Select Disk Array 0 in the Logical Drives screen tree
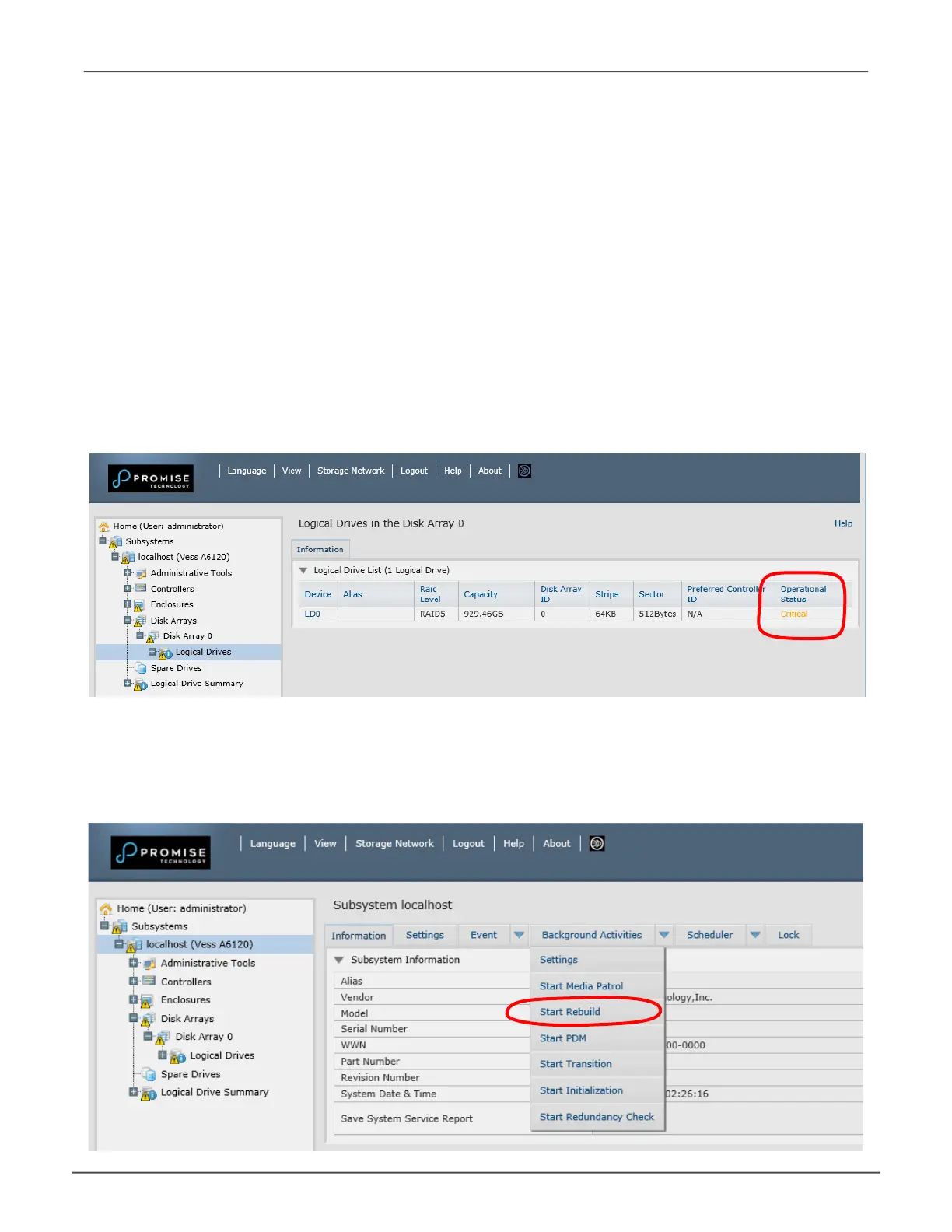The height and width of the screenshot is (1232, 952). pos(187,635)
